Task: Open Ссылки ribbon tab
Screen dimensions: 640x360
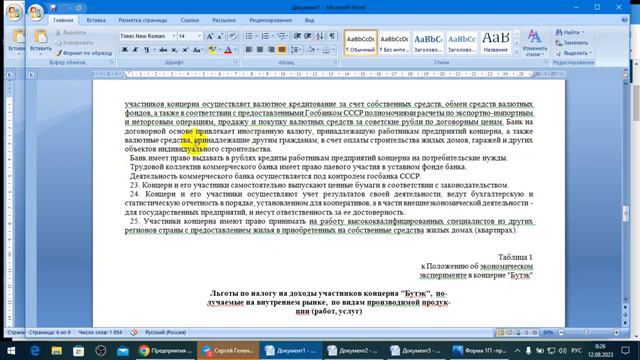Action: click(190, 20)
